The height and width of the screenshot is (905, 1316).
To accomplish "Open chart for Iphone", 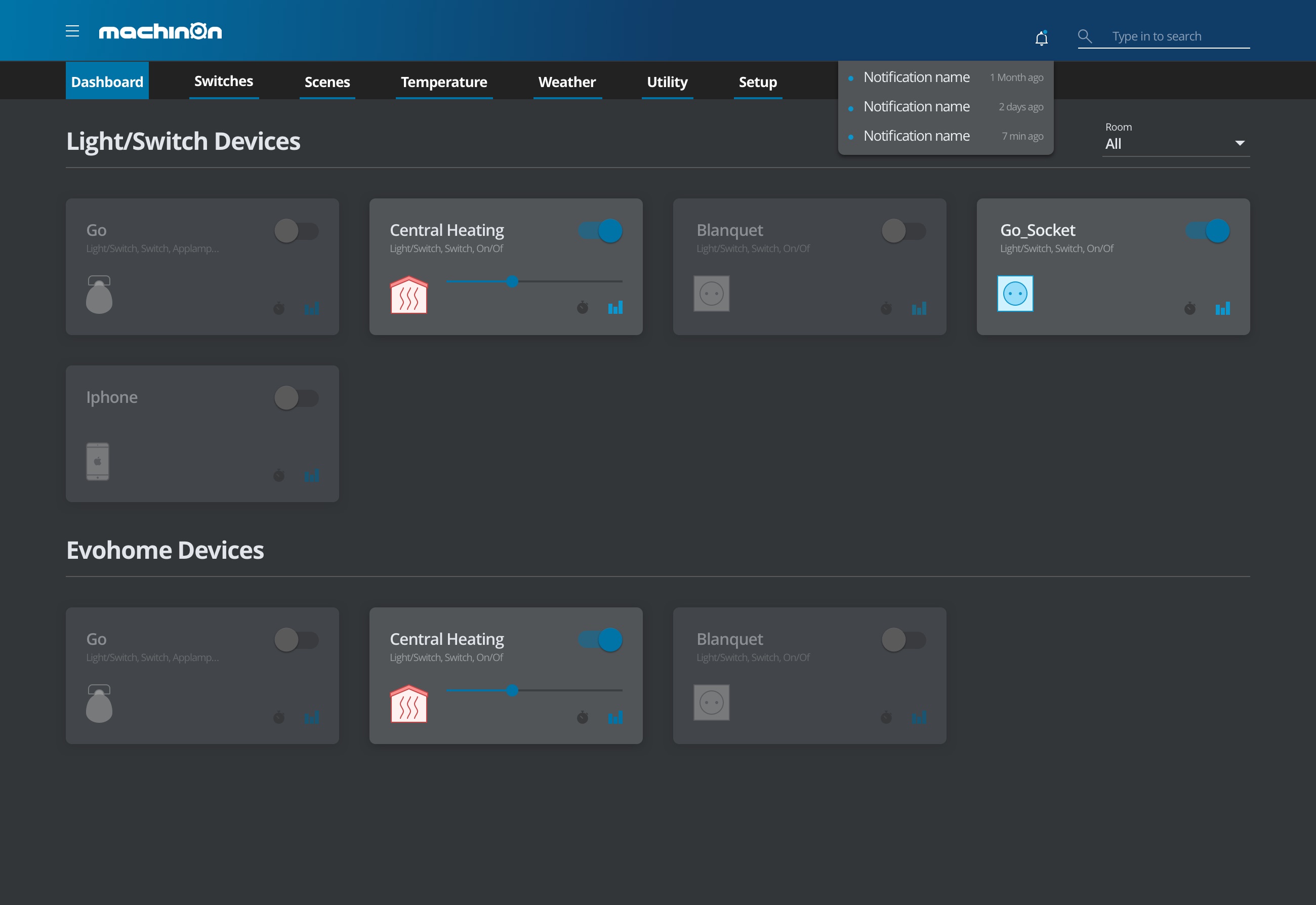I will [312, 475].
